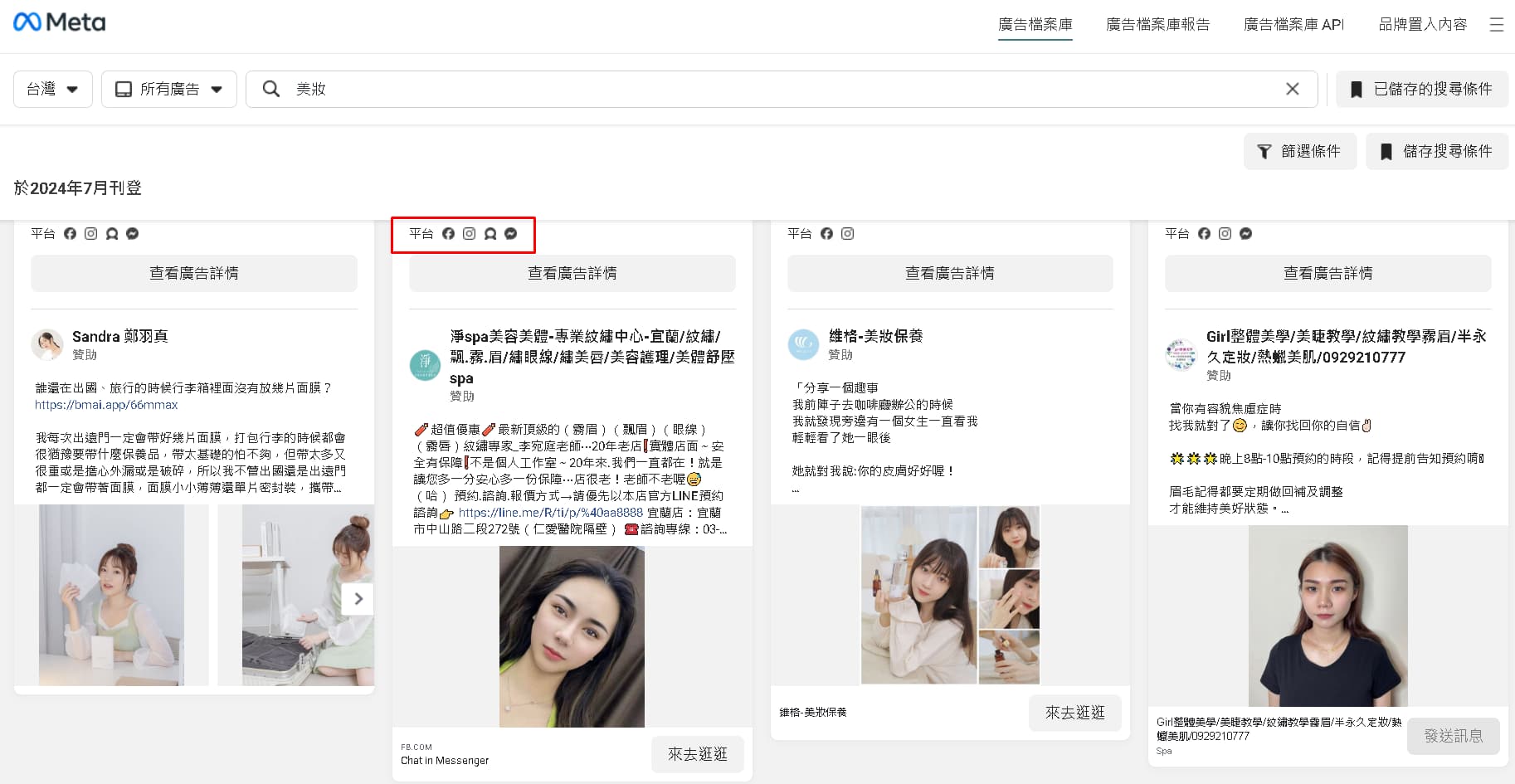1515x784 pixels.
Task: Open the 維格-美妝保養 collage image
Action: click(950, 595)
